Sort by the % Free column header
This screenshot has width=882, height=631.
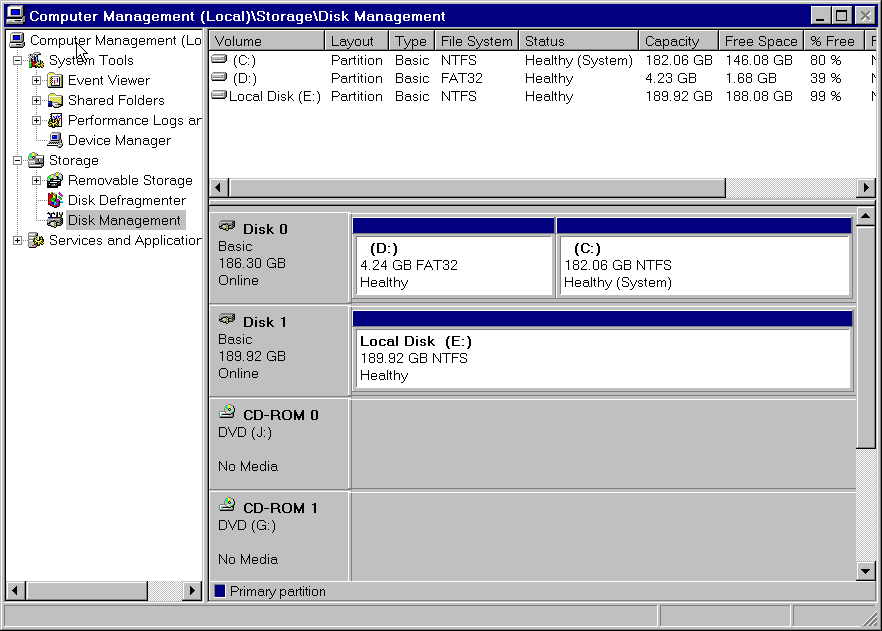pos(834,41)
